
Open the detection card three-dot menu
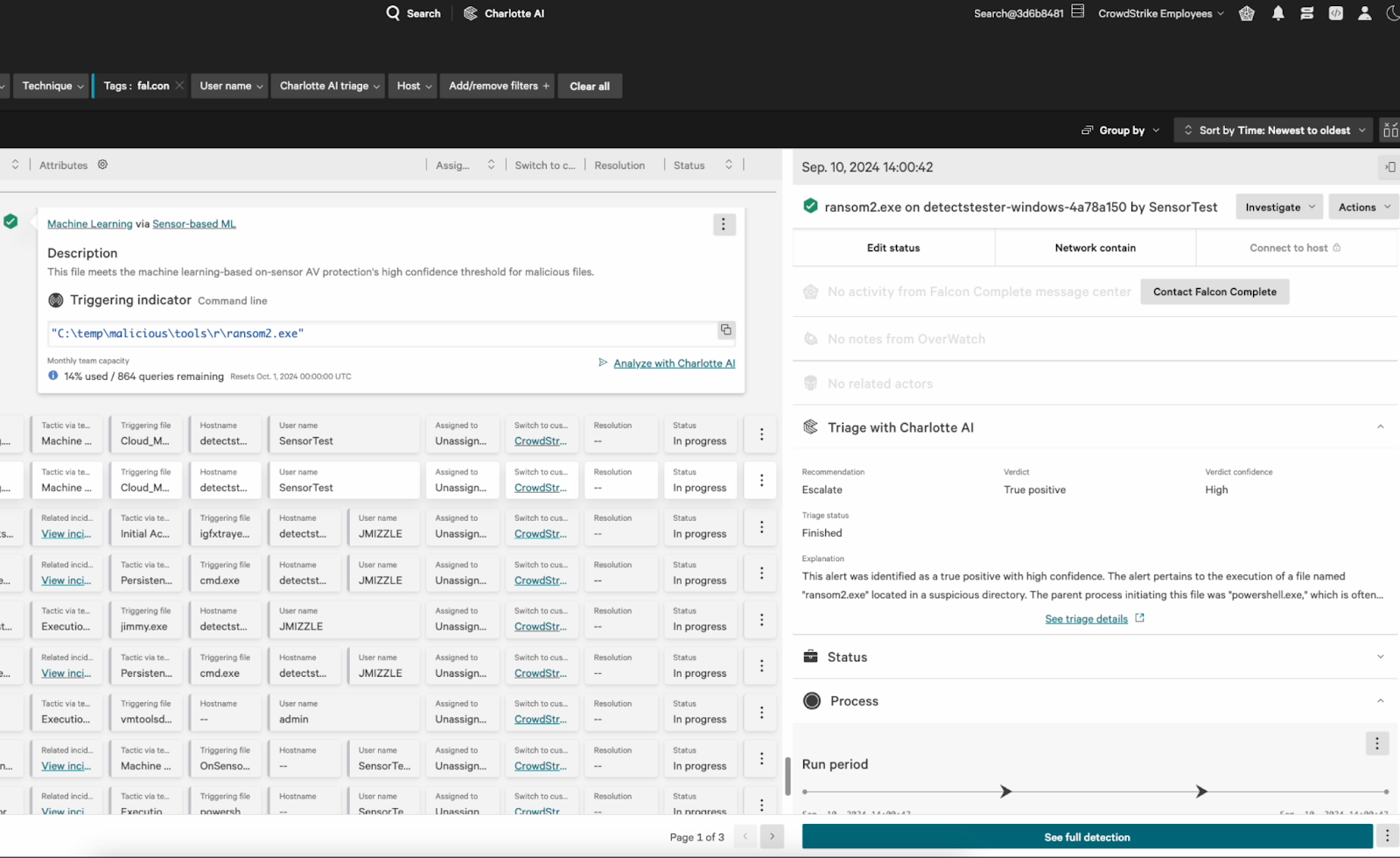pyautogui.click(x=724, y=225)
